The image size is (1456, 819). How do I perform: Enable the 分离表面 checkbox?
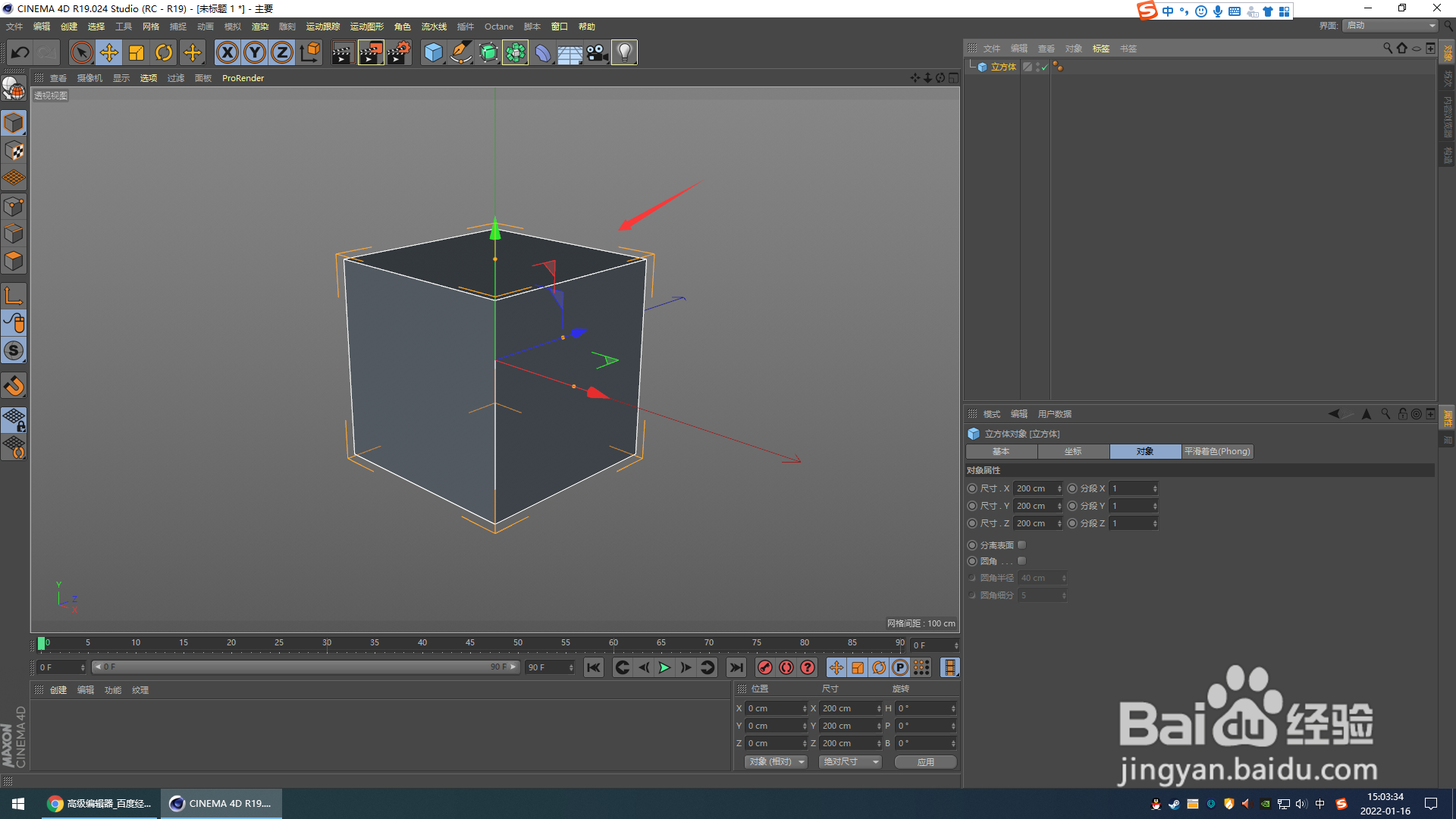click(x=1021, y=545)
